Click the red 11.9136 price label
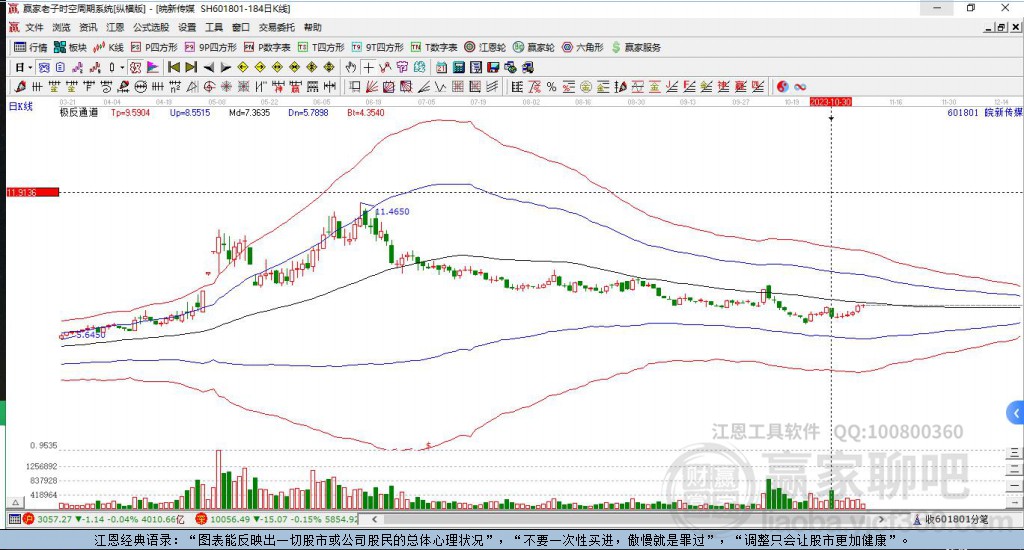 click(x=33, y=192)
